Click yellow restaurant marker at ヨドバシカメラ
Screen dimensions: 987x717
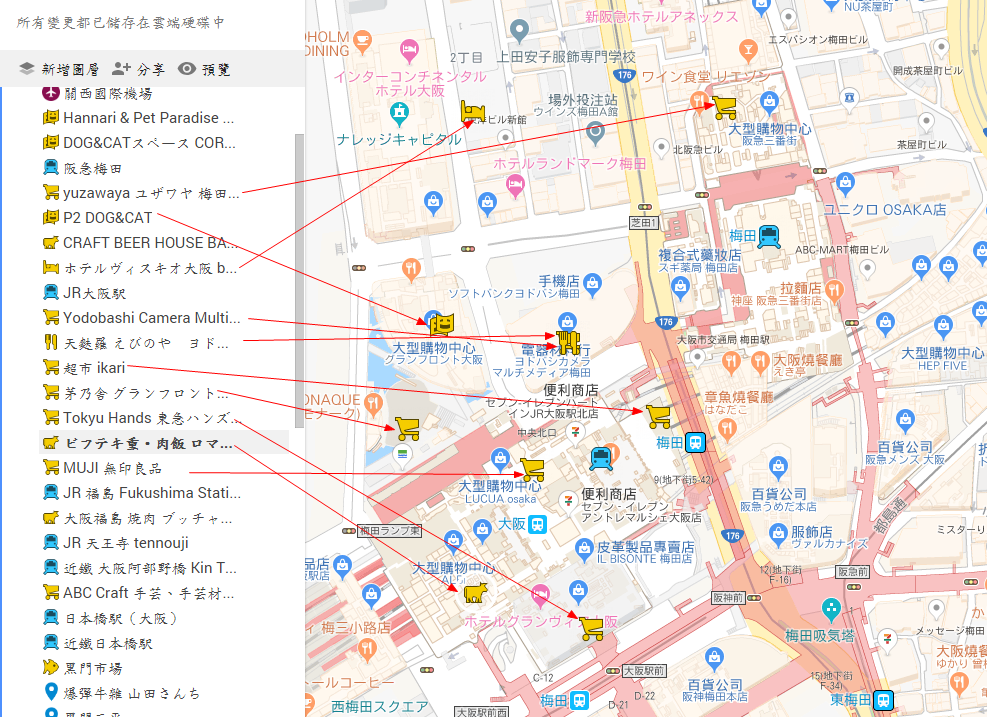point(568,343)
